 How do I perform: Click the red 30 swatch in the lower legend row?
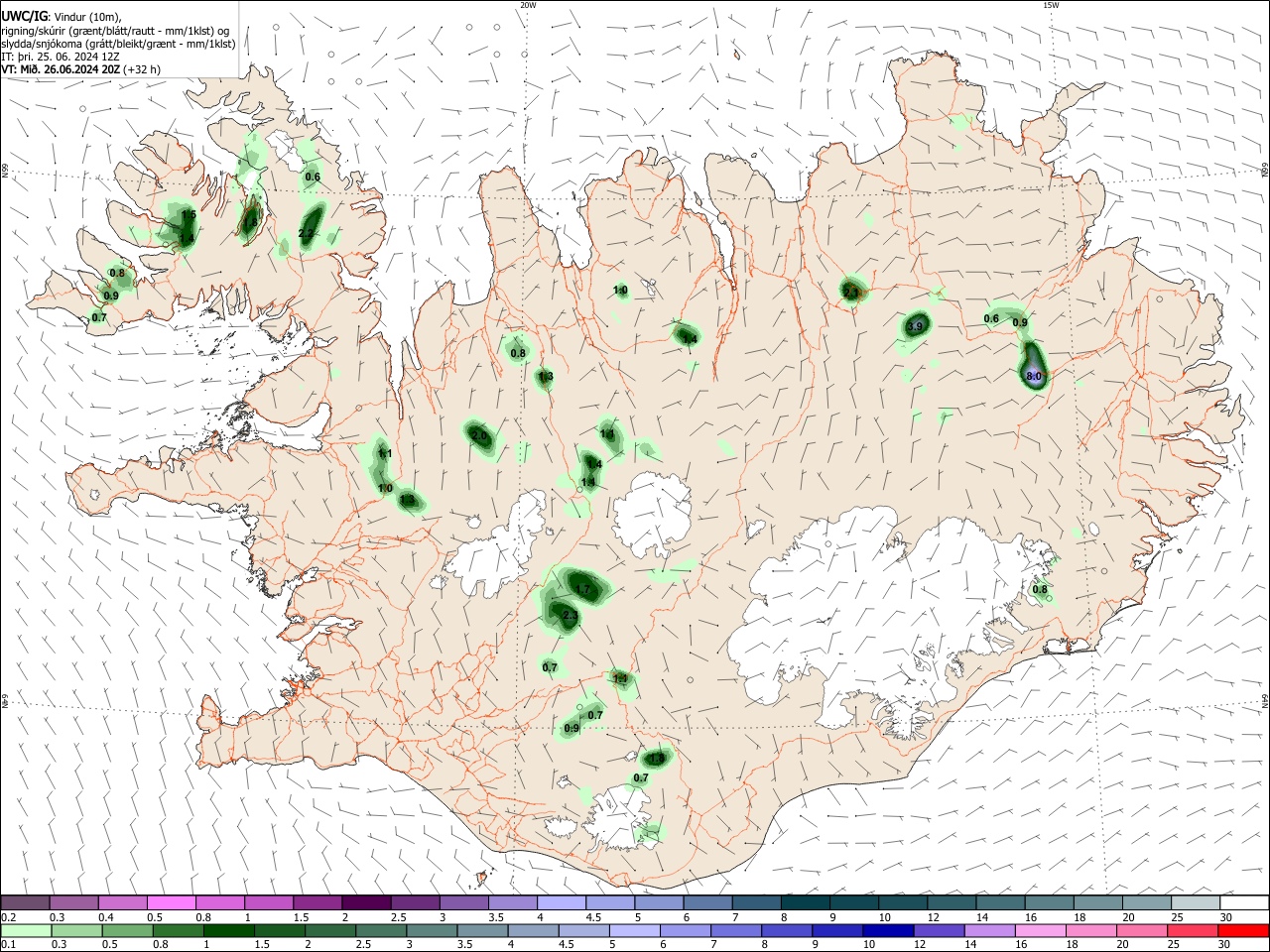1243,930
